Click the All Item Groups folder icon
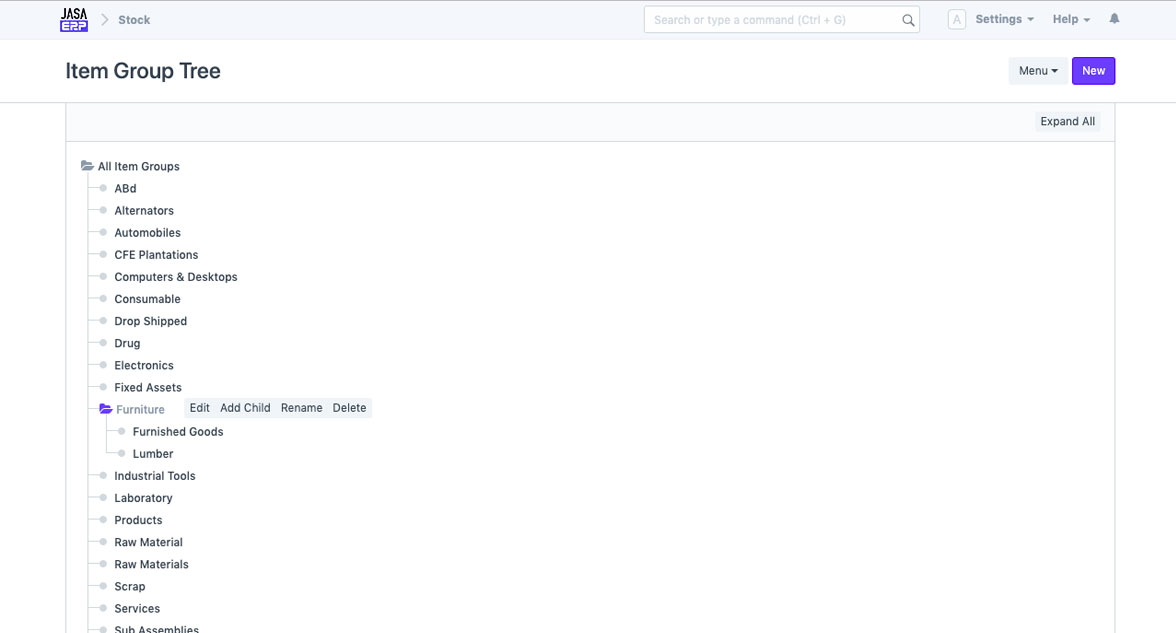Screen dimensions: 1176x633 click(x=88, y=166)
